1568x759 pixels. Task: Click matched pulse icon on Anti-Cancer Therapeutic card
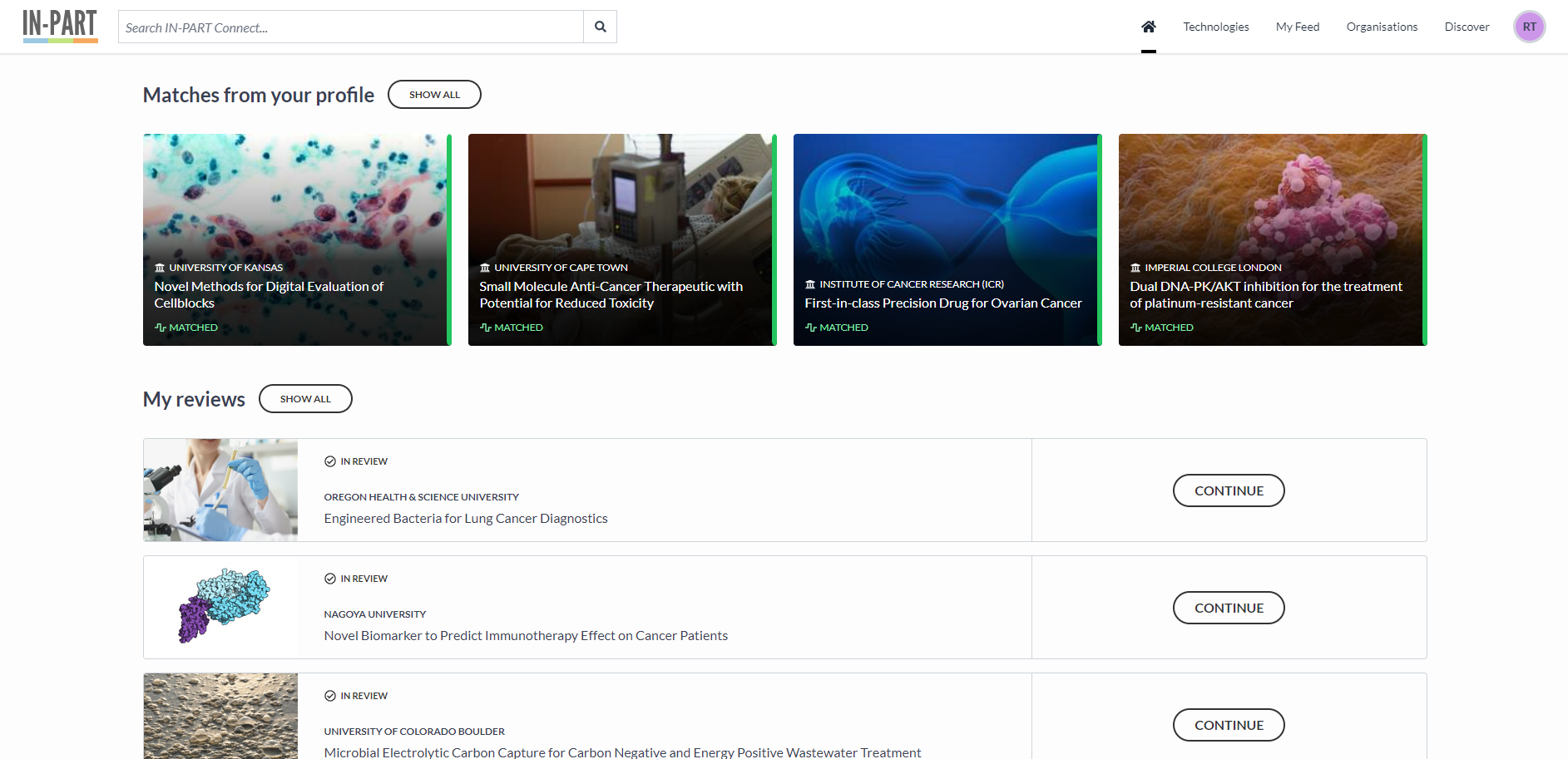[486, 328]
